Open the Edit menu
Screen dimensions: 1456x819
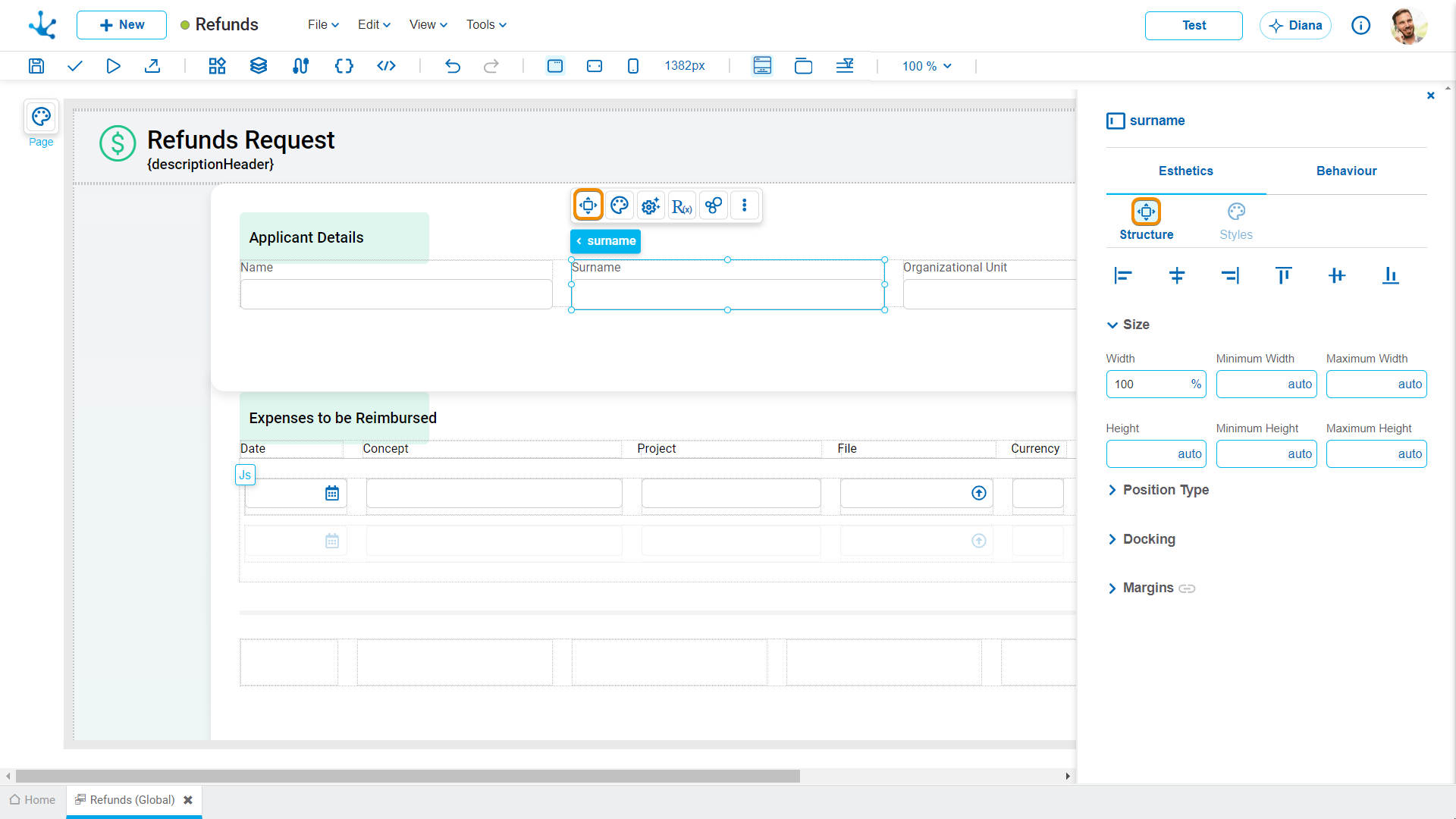[x=374, y=25]
